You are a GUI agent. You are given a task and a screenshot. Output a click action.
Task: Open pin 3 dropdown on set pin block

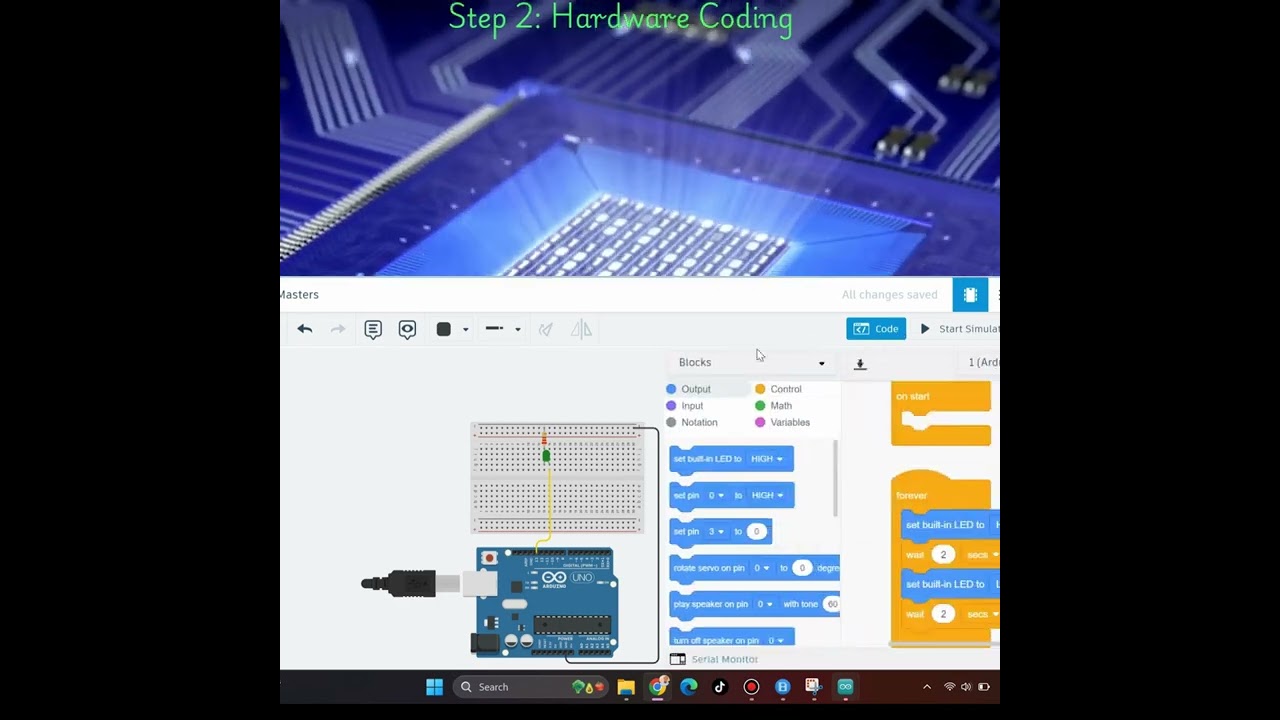[716, 532]
